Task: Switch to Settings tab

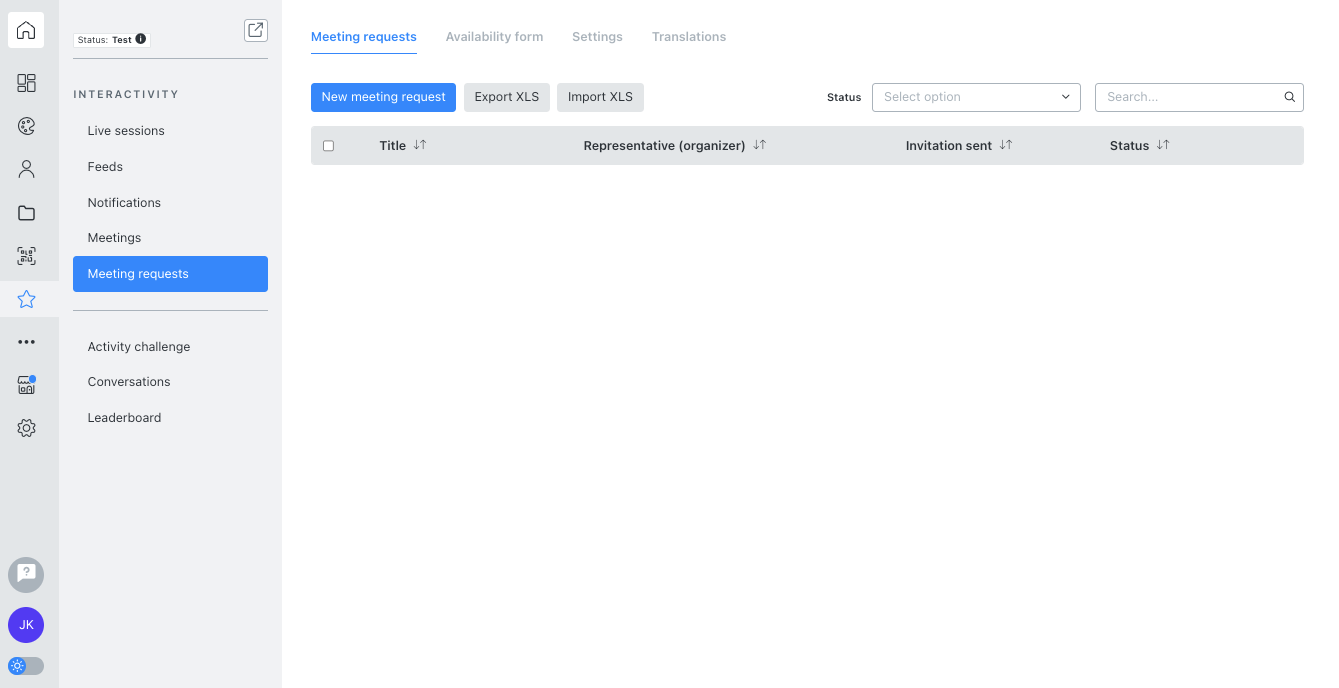Action: [x=597, y=37]
